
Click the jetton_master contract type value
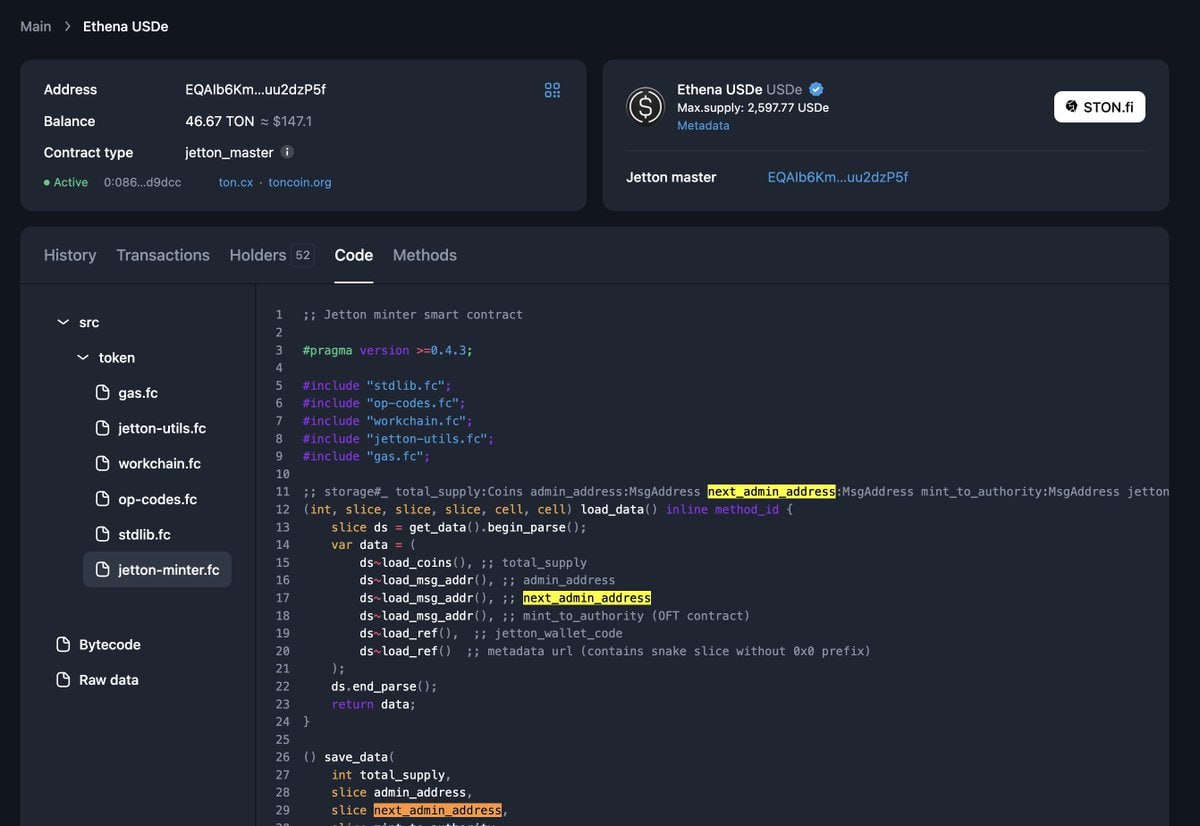point(229,153)
